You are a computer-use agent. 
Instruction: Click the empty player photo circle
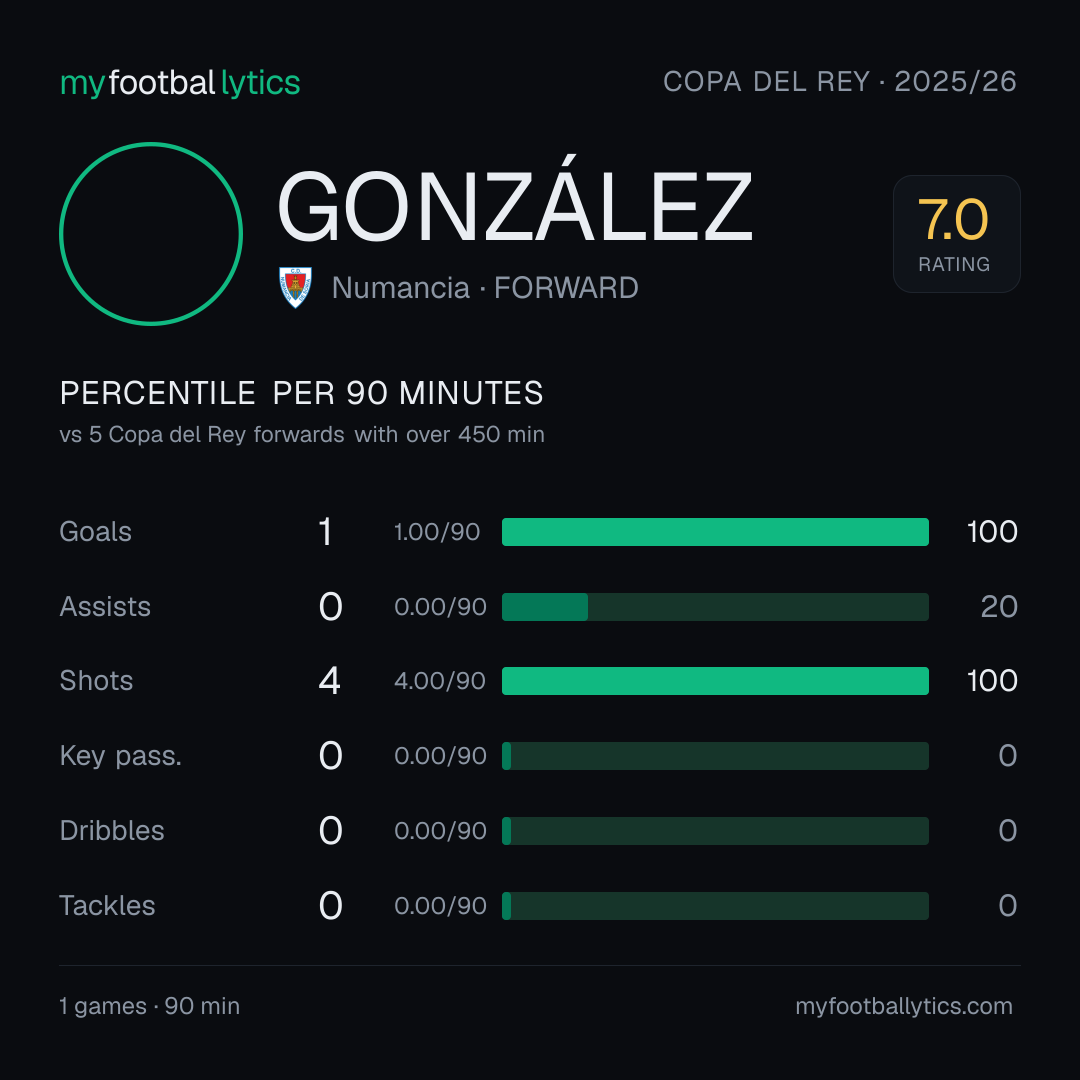tap(151, 233)
